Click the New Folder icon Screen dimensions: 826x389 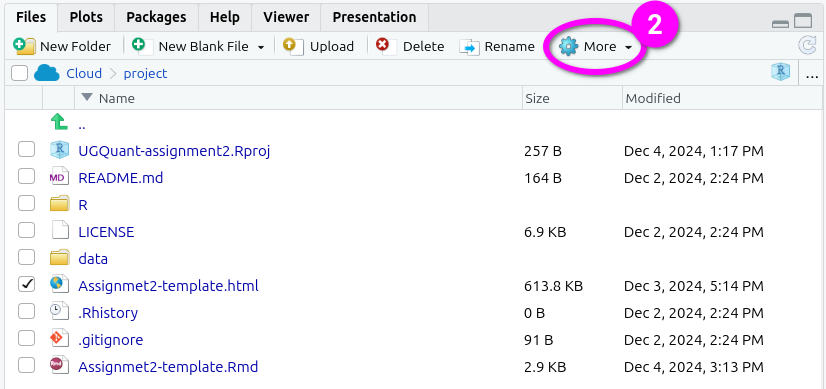click(x=24, y=46)
